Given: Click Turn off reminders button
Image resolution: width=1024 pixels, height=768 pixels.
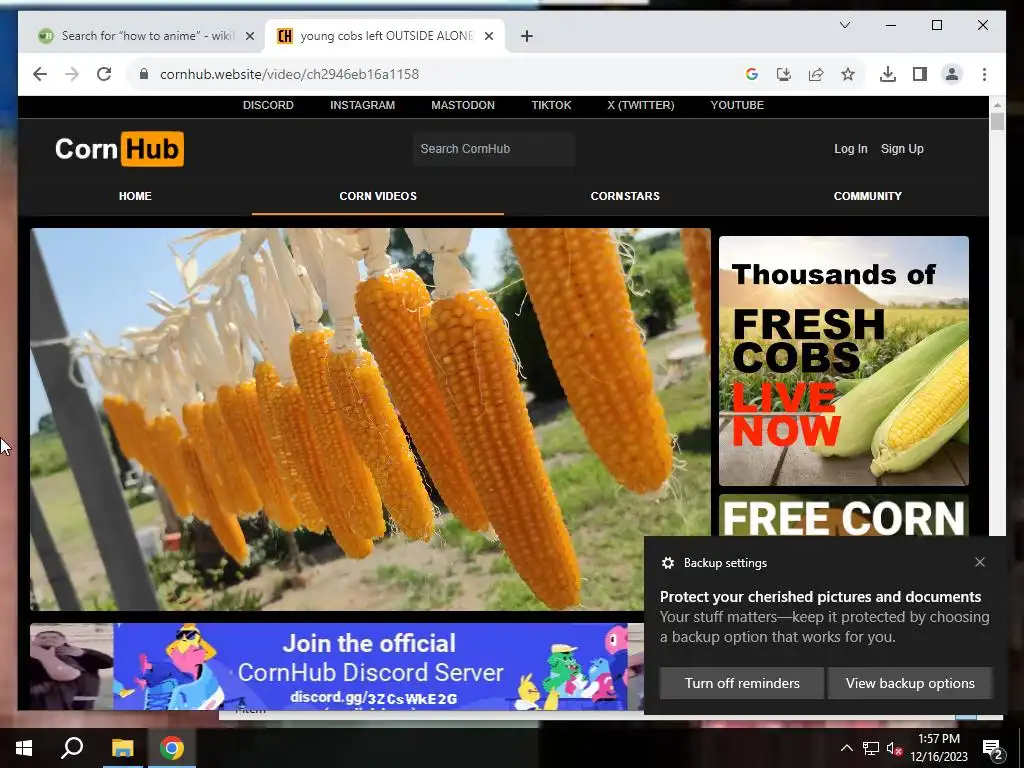Looking at the screenshot, I should [x=742, y=683].
